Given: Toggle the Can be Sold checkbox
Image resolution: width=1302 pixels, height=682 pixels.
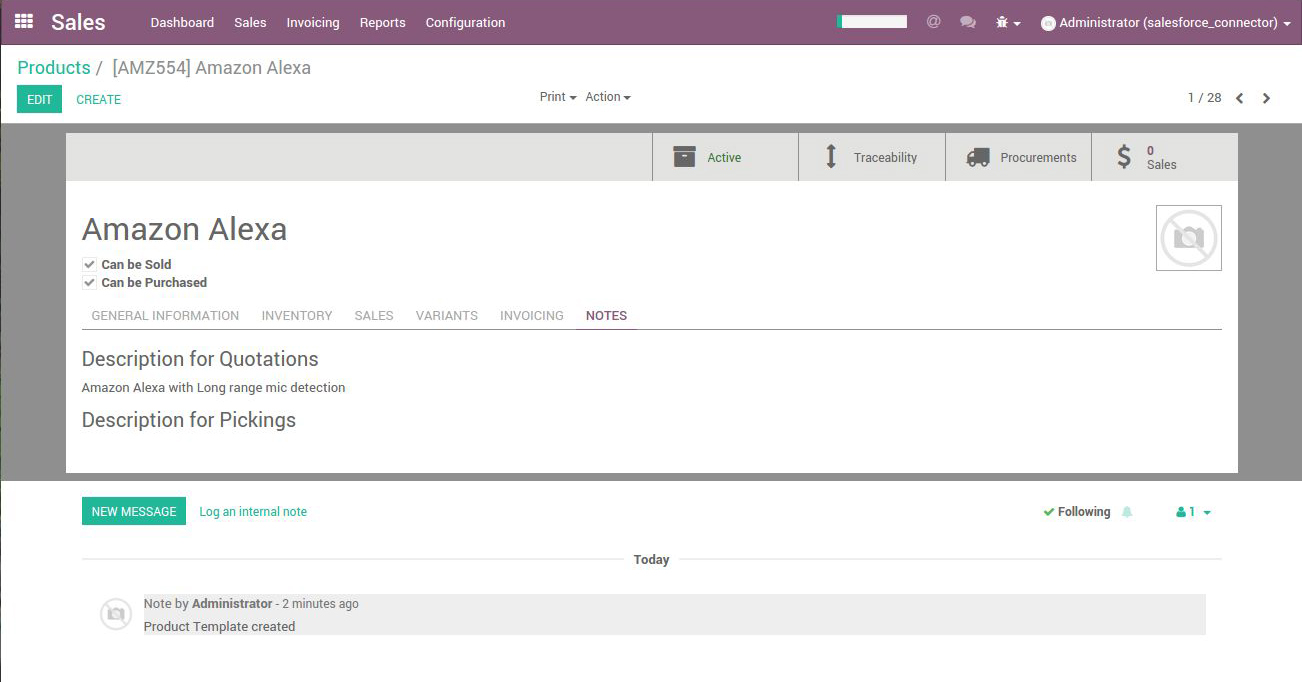Looking at the screenshot, I should (89, 265).
